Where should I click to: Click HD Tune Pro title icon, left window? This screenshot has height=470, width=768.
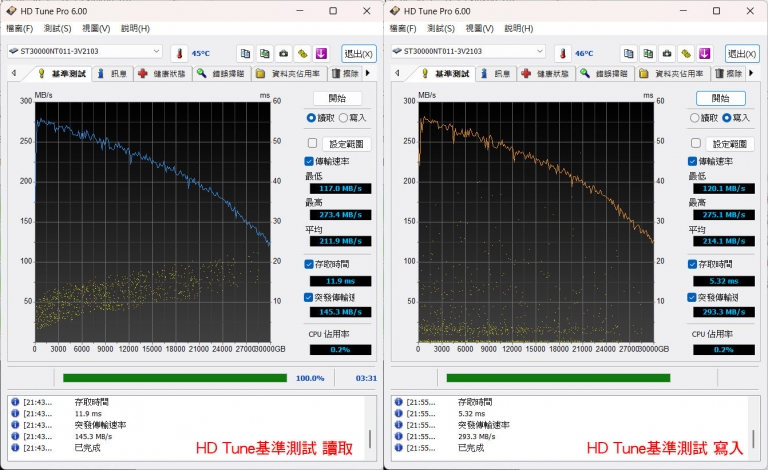(x=11, y=11)
